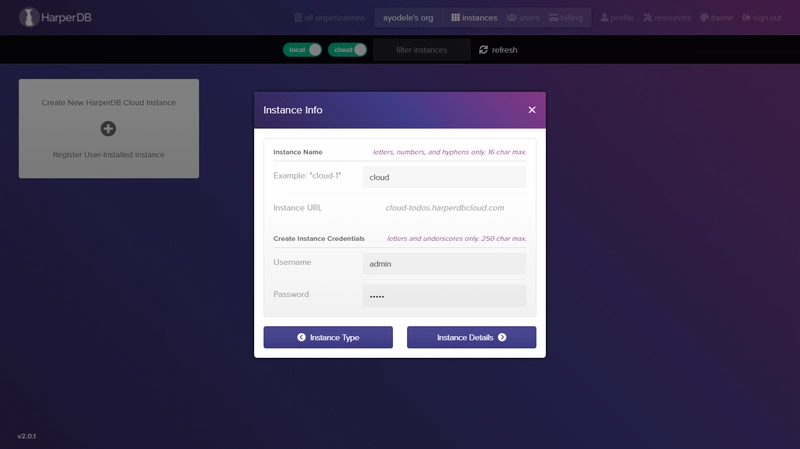Toggle local instances filter
This screenshot has width=800, height=449.
click(302, 49)
